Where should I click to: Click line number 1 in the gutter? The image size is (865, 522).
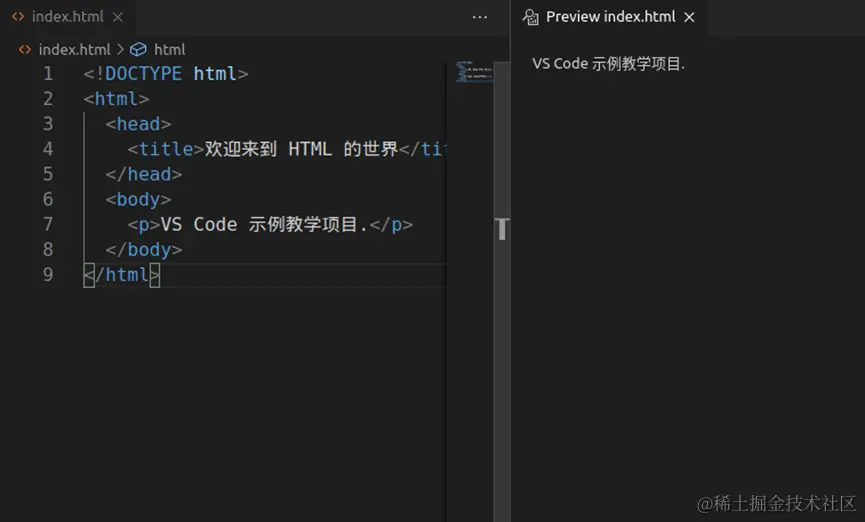point(49,73)
